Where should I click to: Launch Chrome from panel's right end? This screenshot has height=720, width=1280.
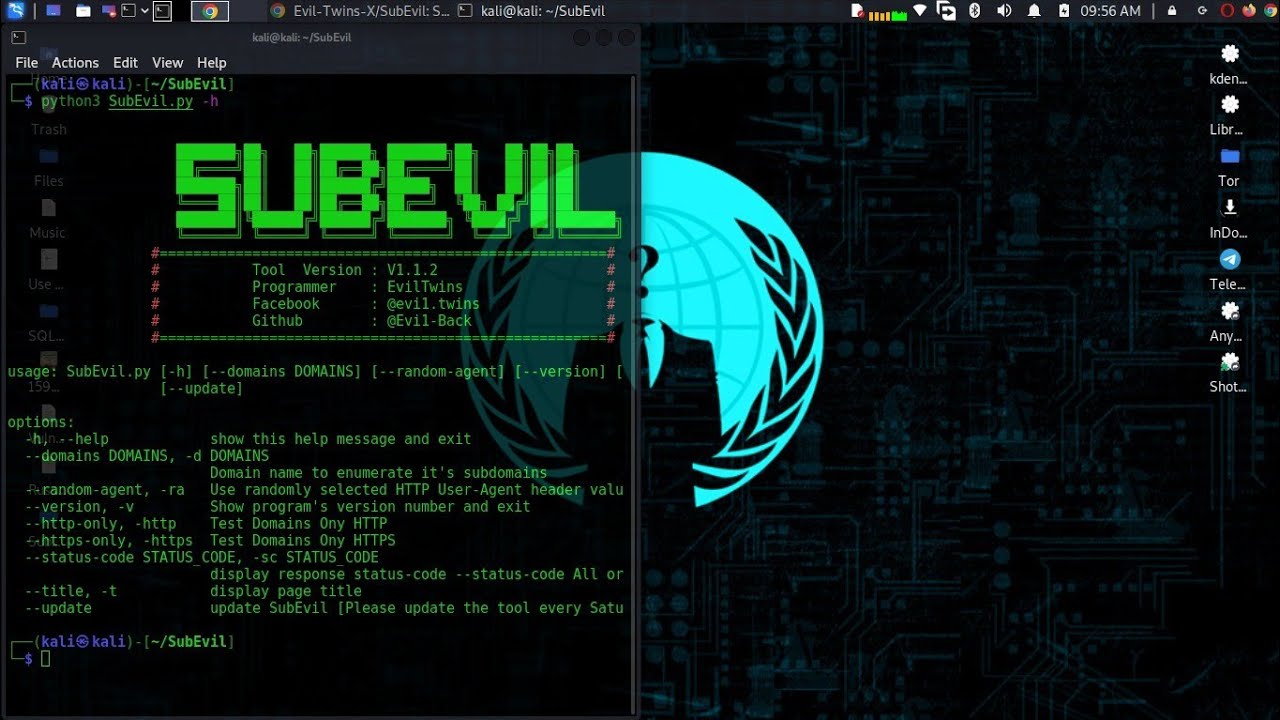[1269, 11]
